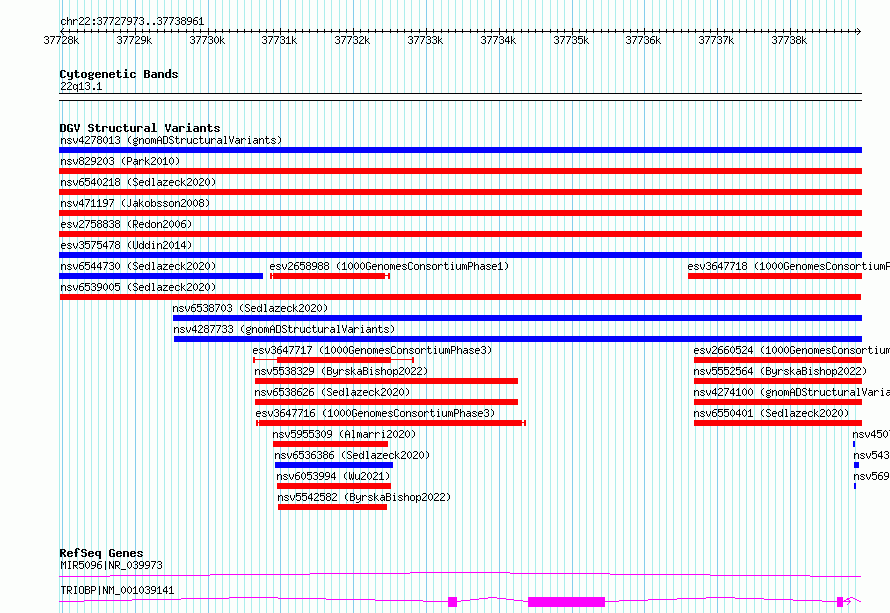The height and width of the screenshot is (613, 890).
Task: Click the TRIOBP|NM_001039141 gene label
Action: pos(117,590)
